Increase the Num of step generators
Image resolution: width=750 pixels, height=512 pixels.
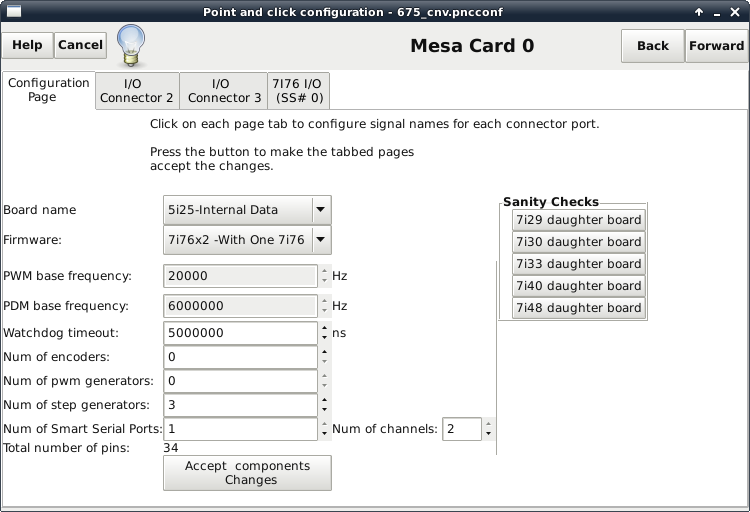click(324, 400)
